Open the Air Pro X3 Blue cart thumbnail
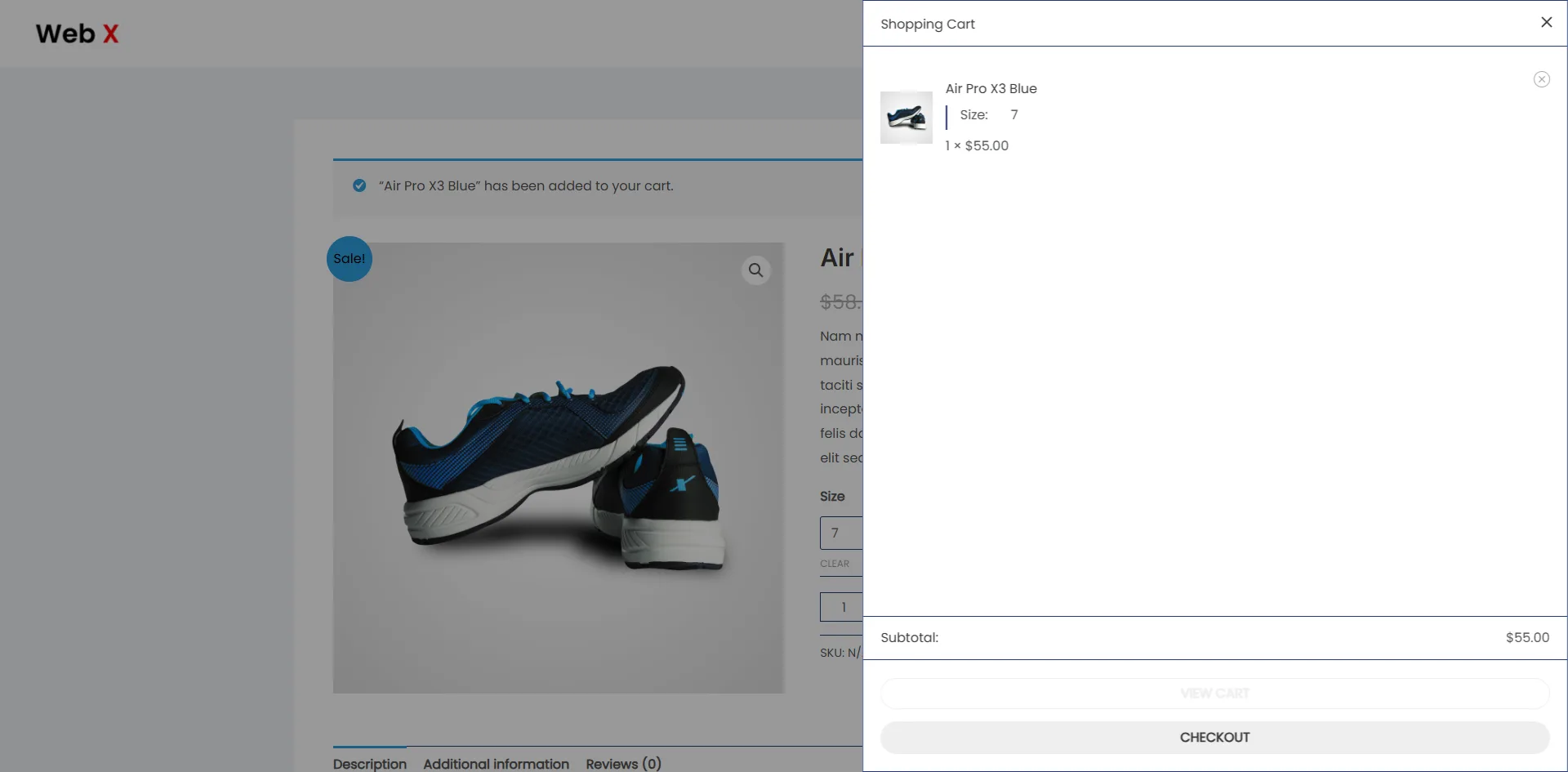Screen dimensions: 1568x772 [906, 118]
